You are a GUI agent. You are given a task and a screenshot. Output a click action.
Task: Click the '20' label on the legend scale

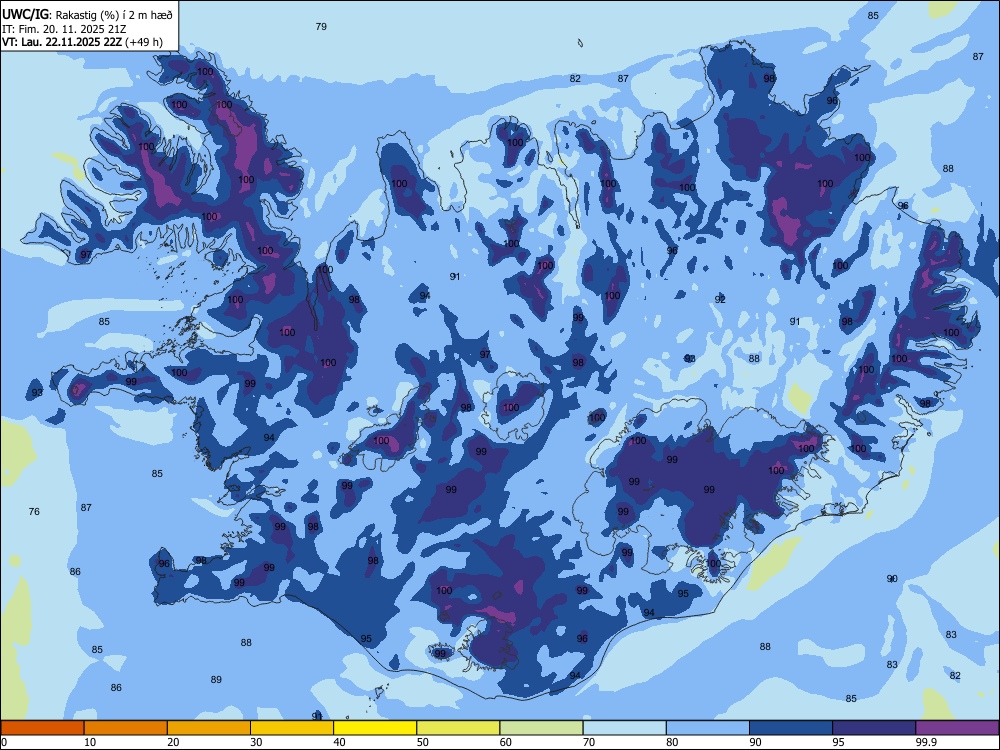tap(173, 742)
